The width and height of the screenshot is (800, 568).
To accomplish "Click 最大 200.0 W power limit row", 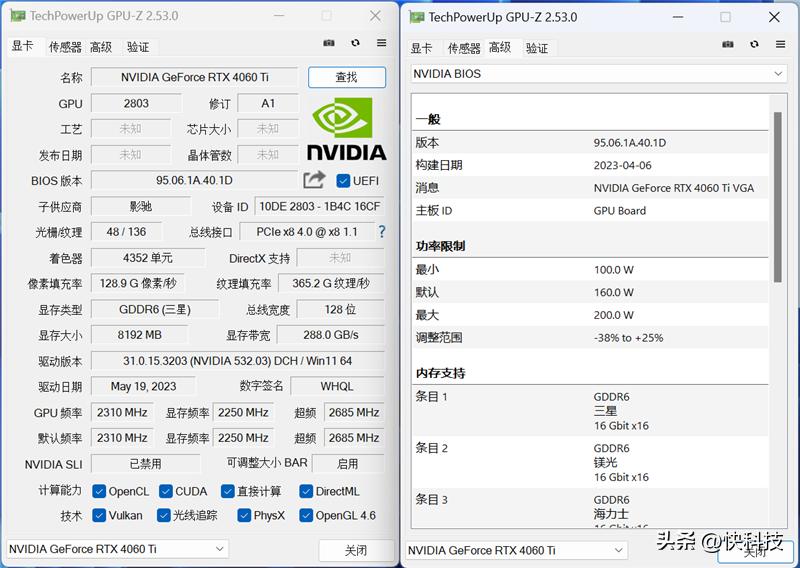I will 591,315.
